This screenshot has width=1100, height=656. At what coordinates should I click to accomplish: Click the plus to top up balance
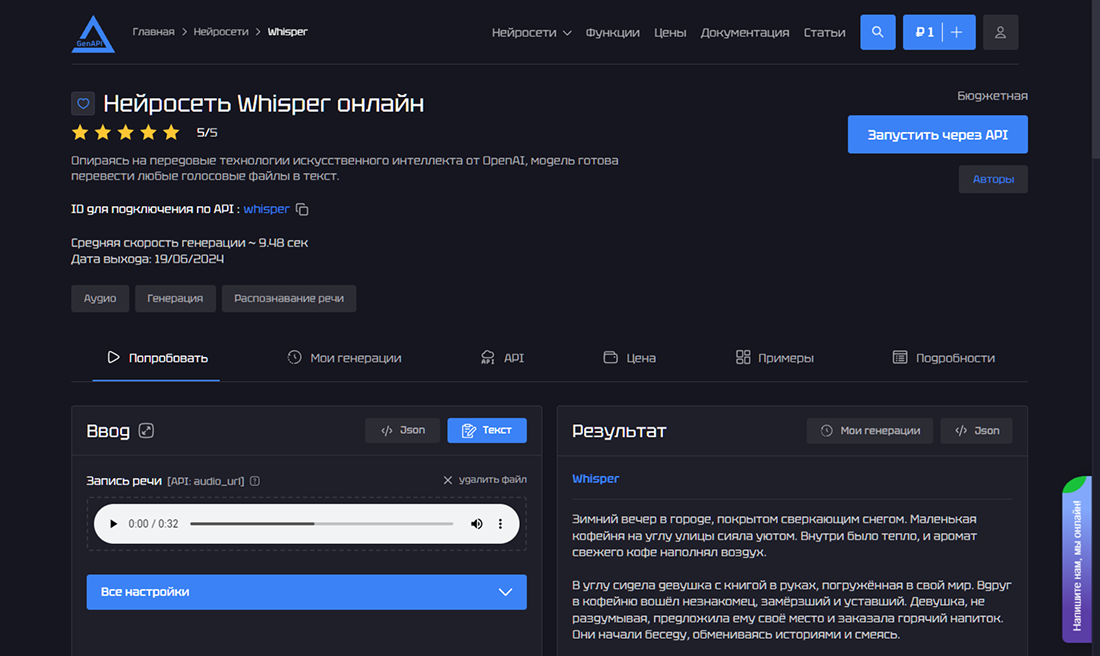click(958, 31)
